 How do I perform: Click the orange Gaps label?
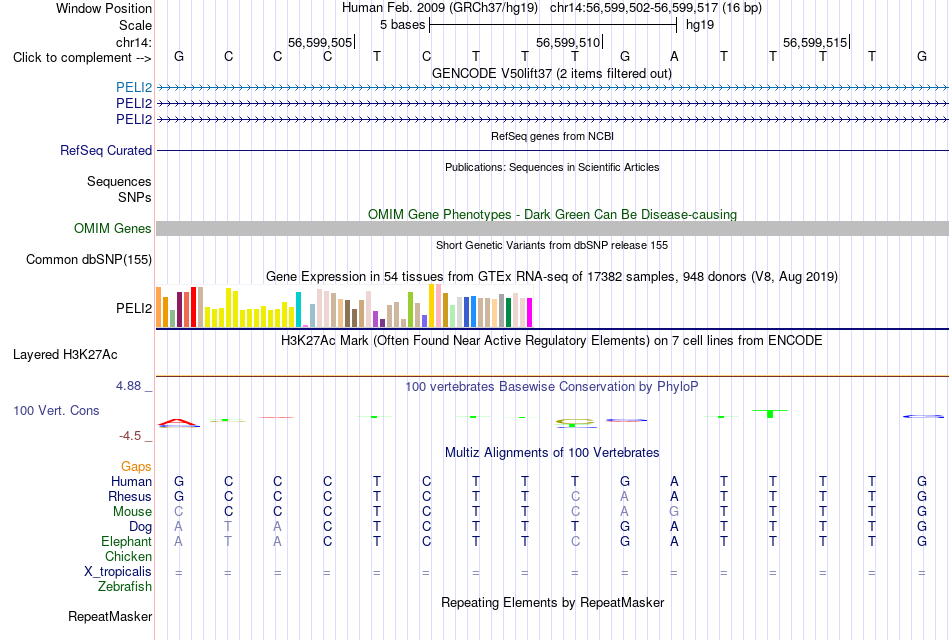click(x=136, y=467)
